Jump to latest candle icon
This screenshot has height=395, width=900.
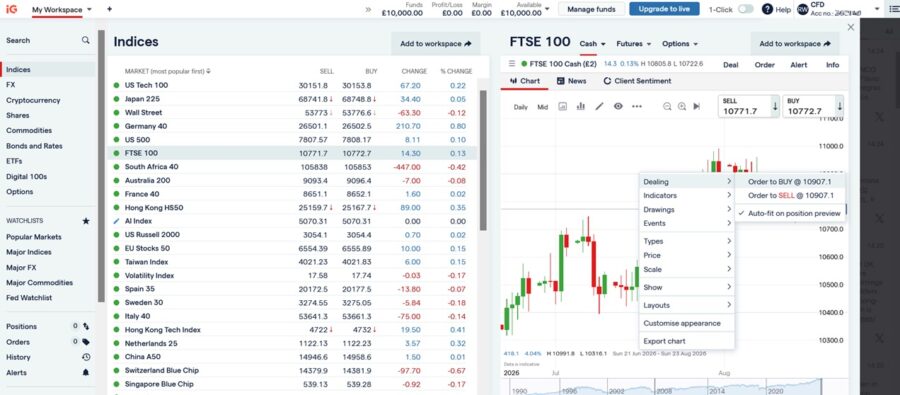coord(697,106)
